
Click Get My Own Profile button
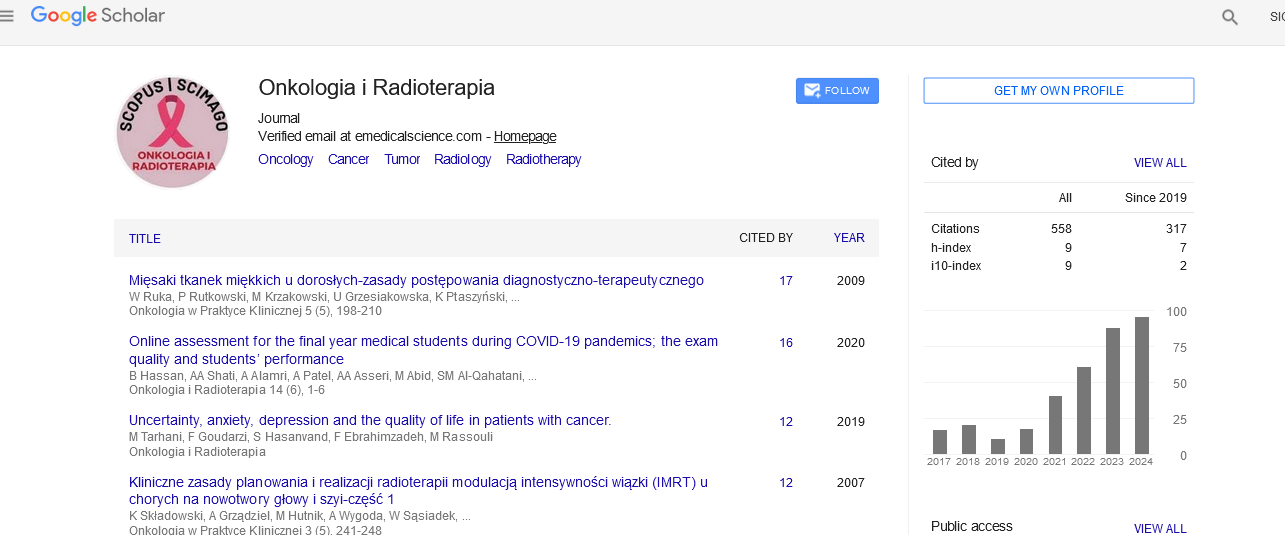tap(1058, 91)
